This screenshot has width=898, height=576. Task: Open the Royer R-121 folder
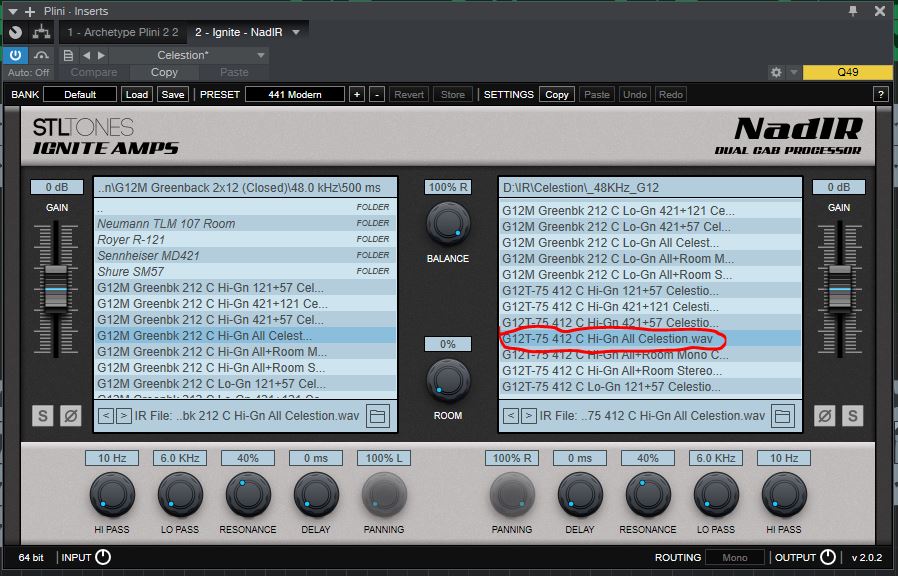click(x=245, y=239)
